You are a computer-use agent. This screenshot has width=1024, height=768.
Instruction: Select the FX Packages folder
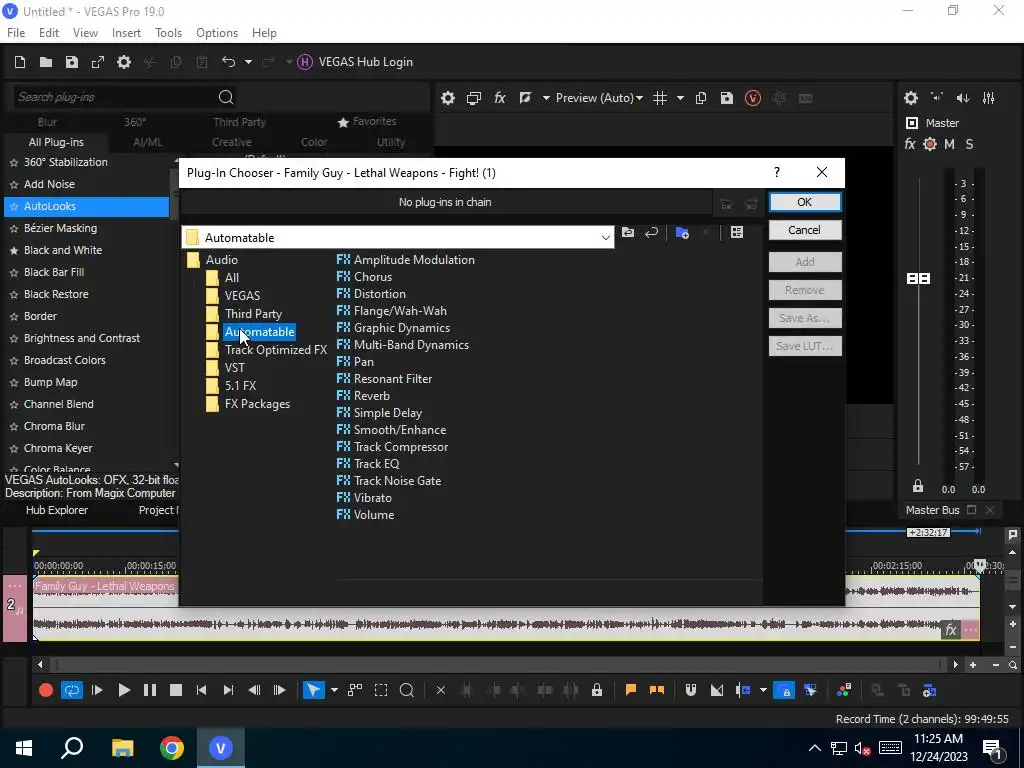coord(257,404)
